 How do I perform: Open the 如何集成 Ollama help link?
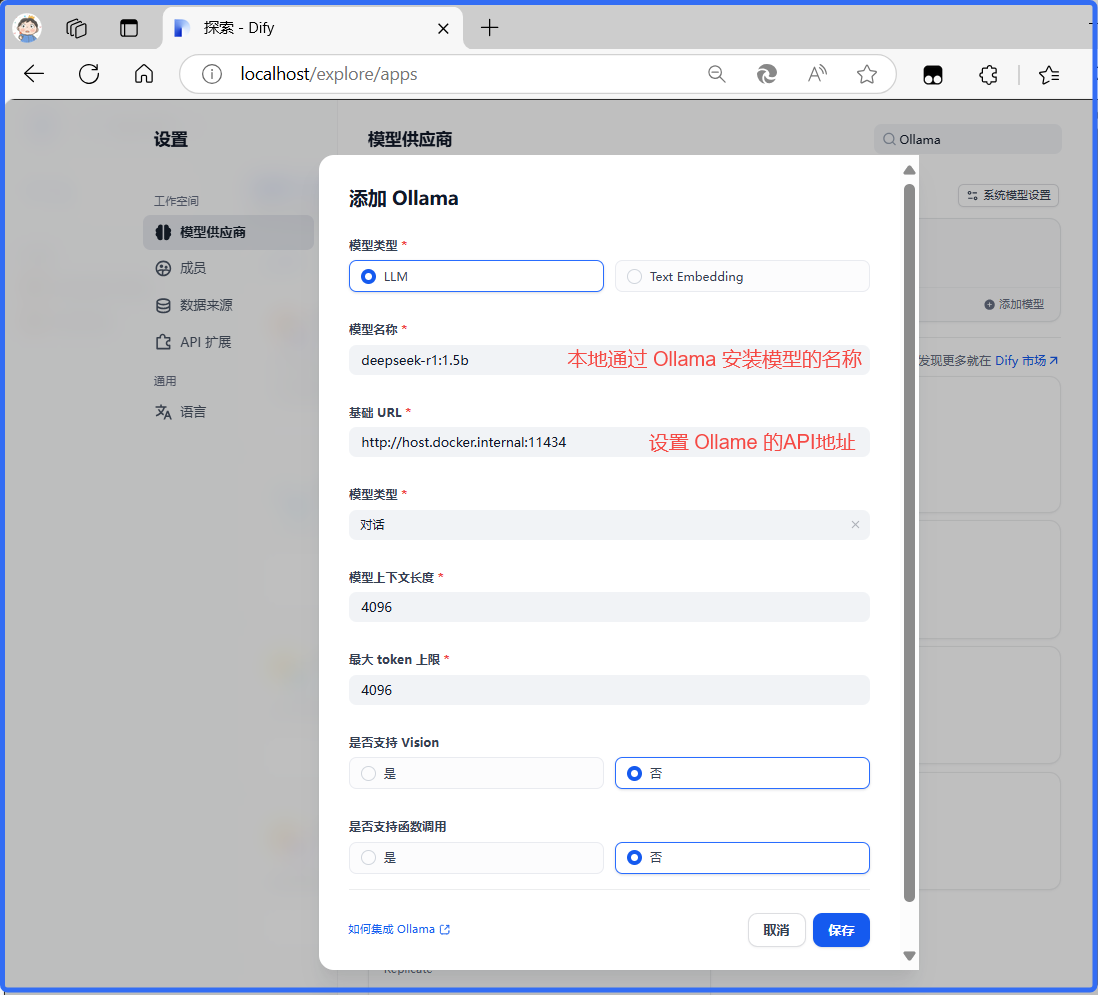click(x=399, y=929)
